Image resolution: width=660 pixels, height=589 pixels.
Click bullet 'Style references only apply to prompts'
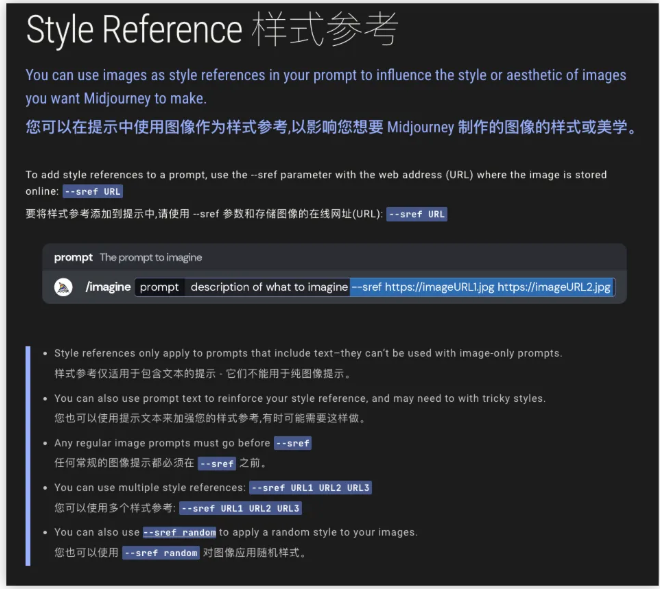pyautogui.click(x=308, y=353)
